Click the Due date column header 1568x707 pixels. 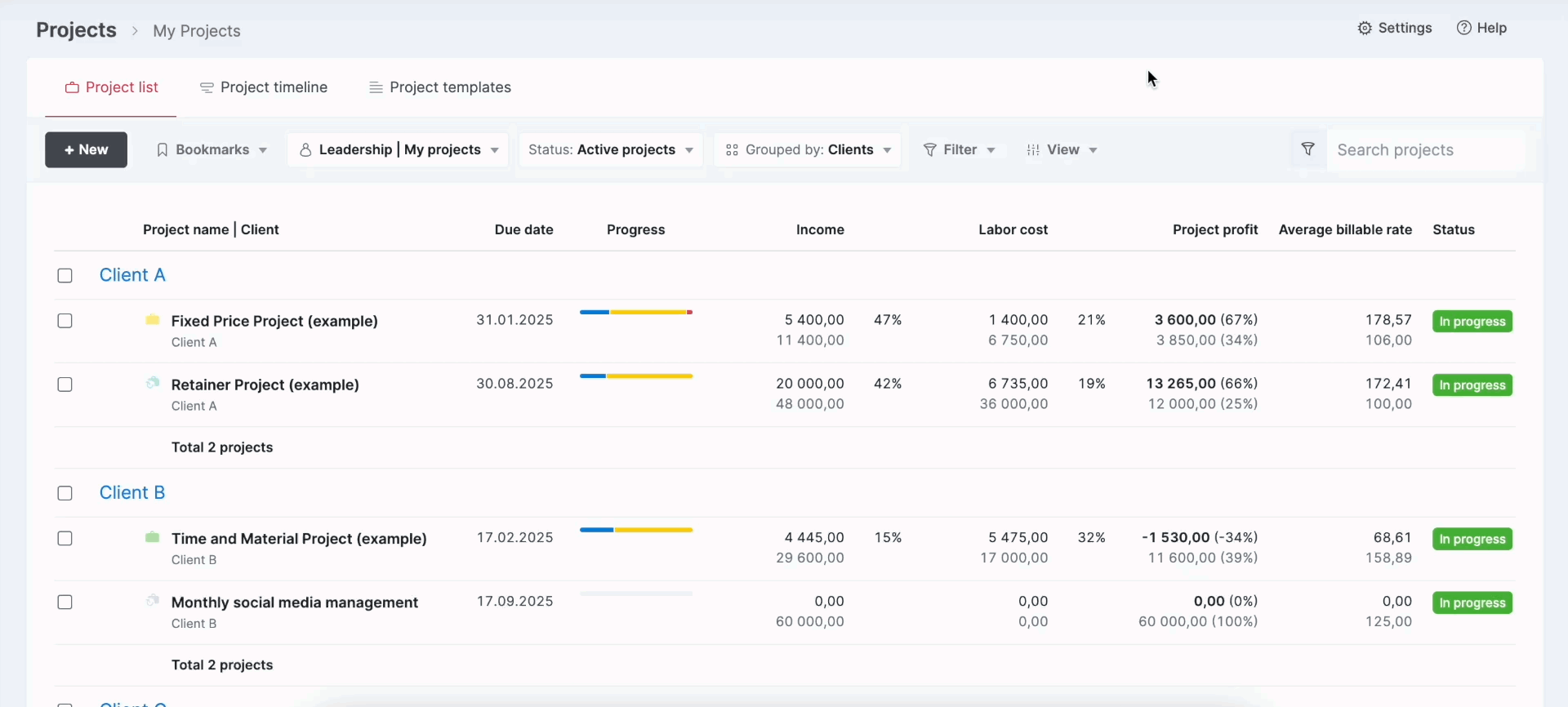(524, 230)
